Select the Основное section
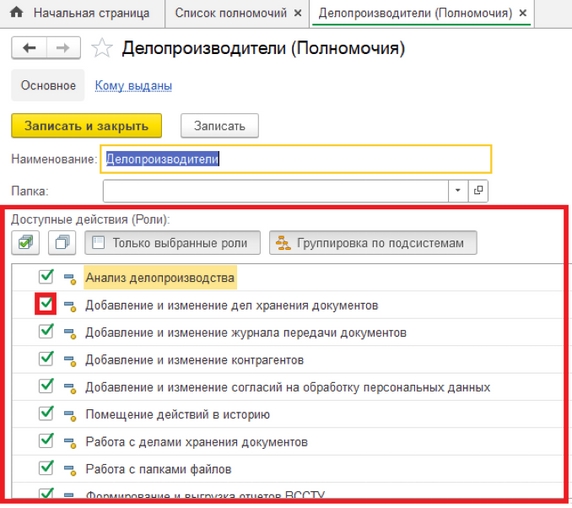 48,85
